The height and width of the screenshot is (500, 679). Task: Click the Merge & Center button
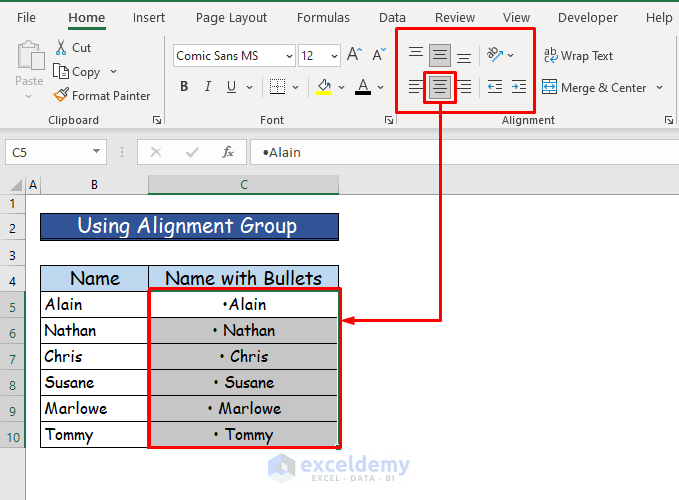click(x=595, y=87)
